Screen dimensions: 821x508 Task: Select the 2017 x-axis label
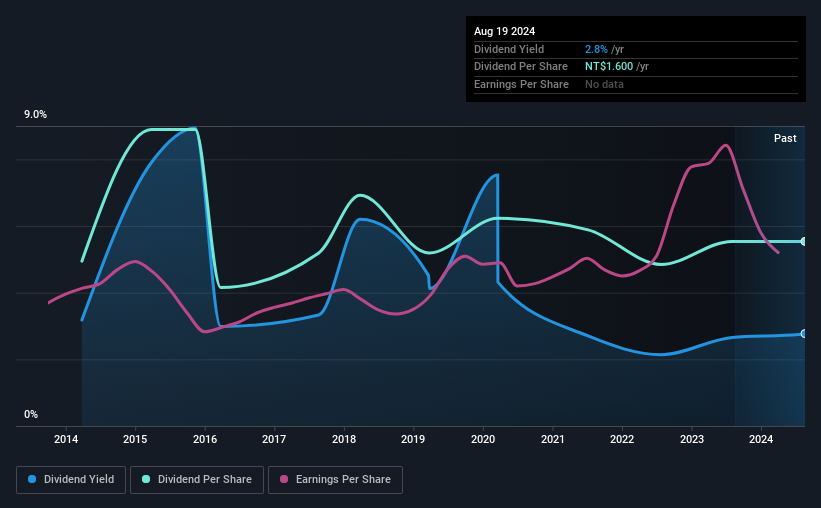(x=274, y=439)
